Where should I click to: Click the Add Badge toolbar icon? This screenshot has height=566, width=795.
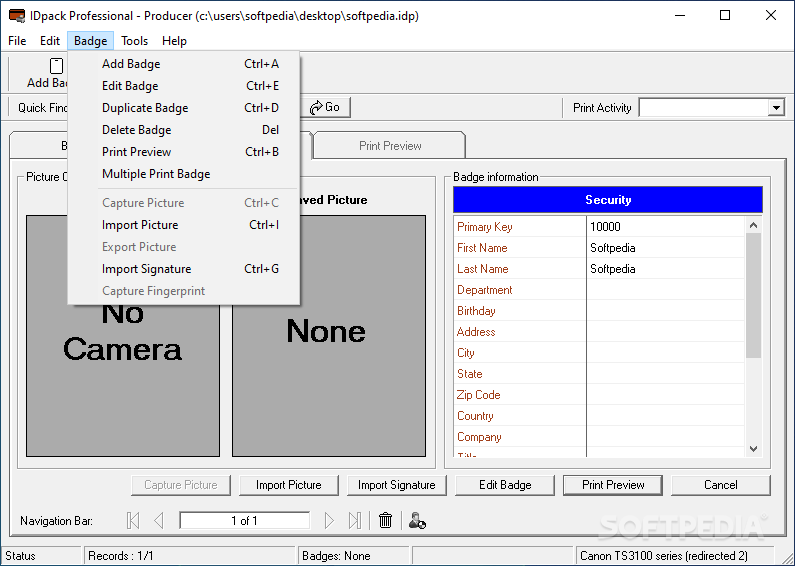point(56,66)
